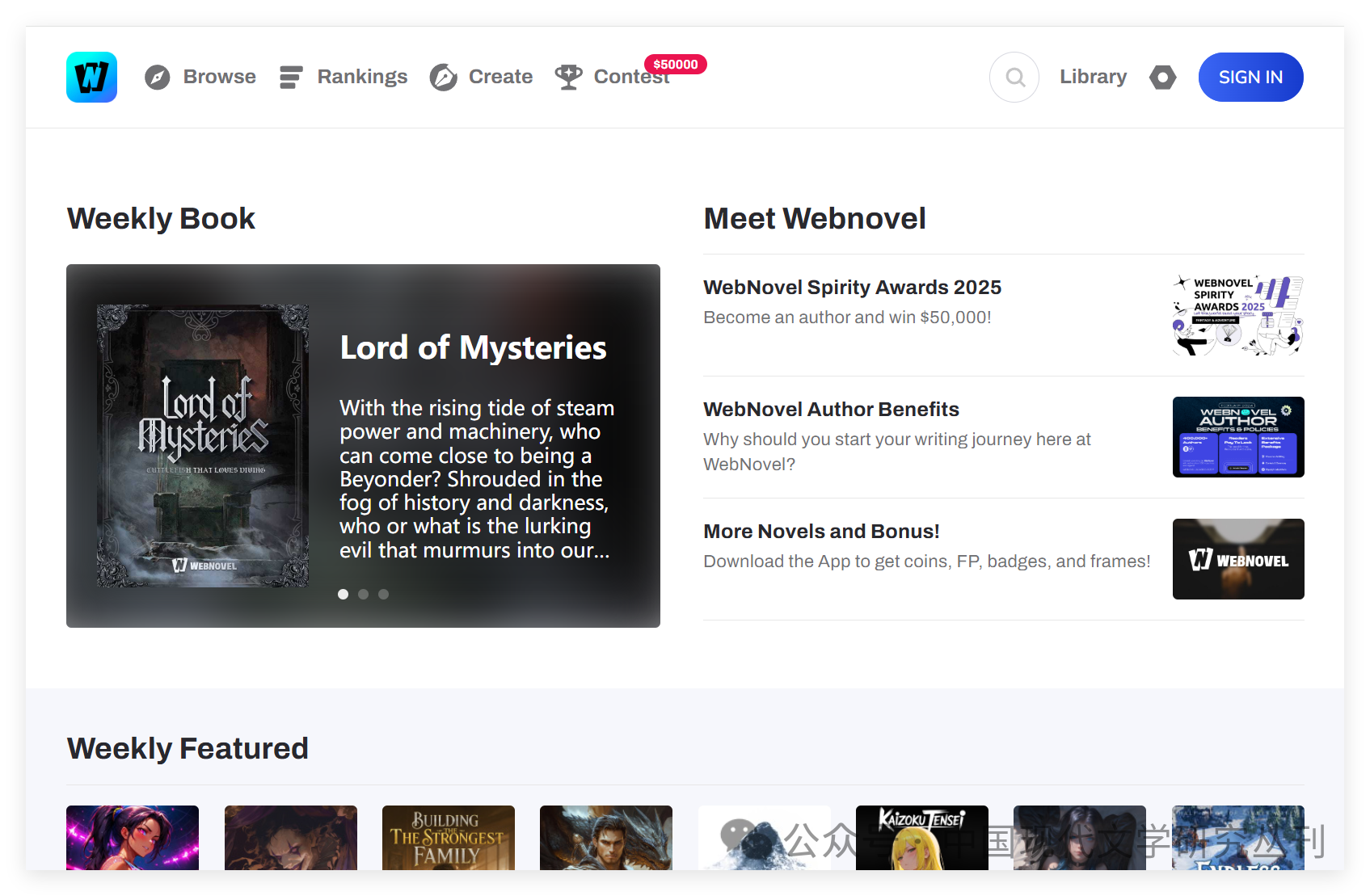Open WebNovel Spirity Awards 2025 link
The image size is (1370, 896).
click(852, 288)
